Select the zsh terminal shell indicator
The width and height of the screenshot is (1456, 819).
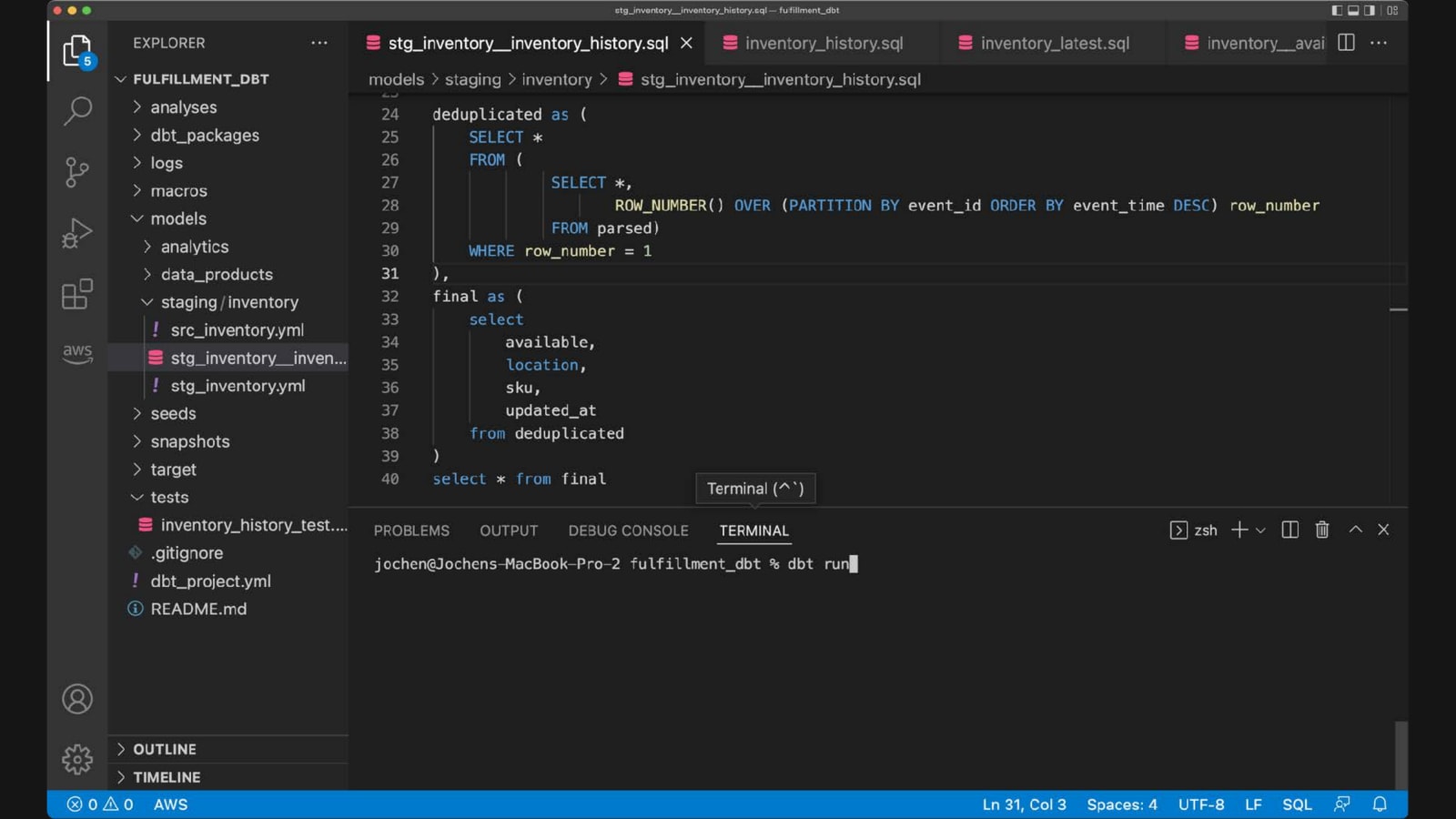(x=1193, y=530)
